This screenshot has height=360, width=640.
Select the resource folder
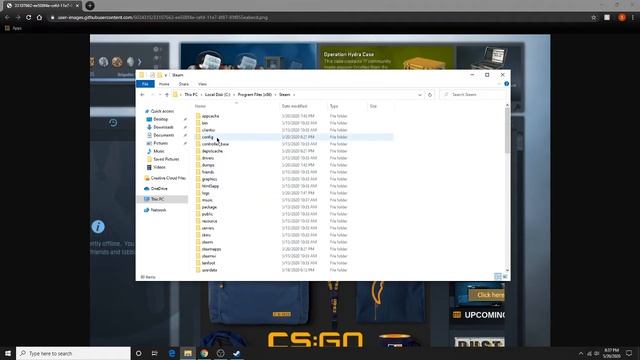[x=209, y=221]
